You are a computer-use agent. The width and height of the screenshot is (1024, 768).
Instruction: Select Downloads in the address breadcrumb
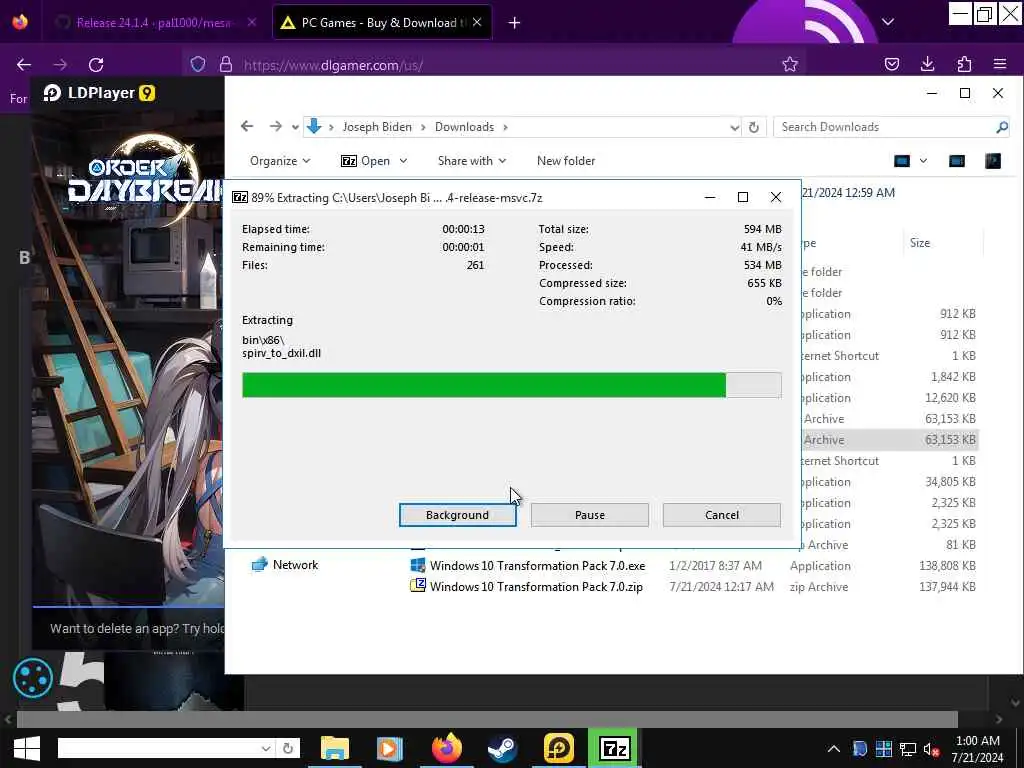coord(464,127)
